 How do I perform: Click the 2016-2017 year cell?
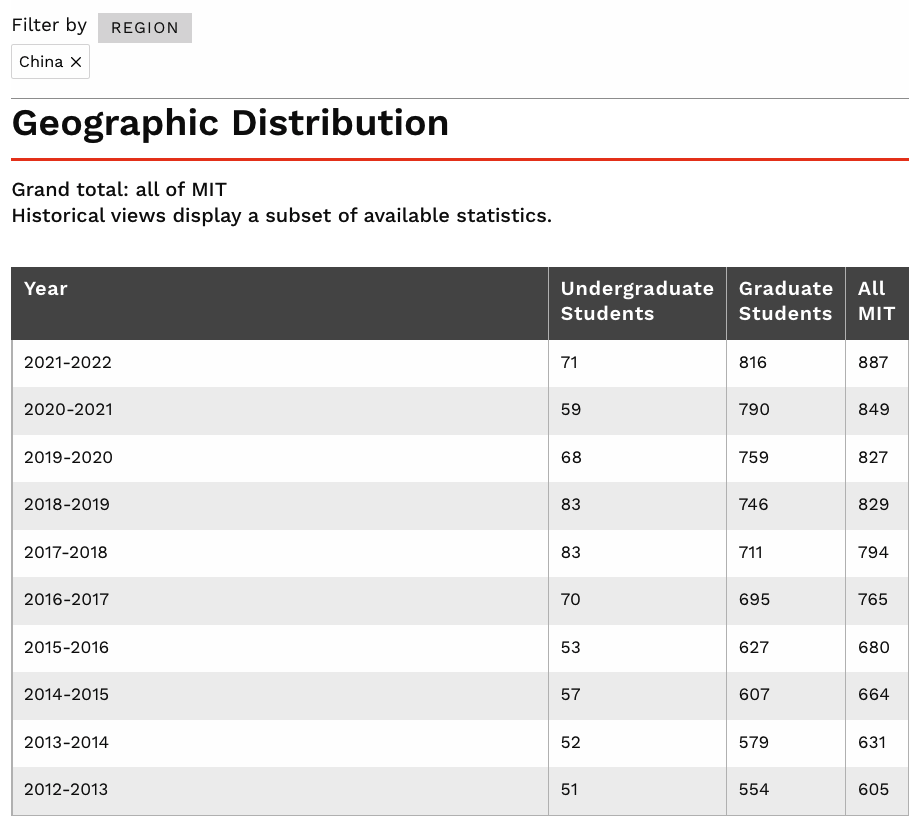[67, 600]
